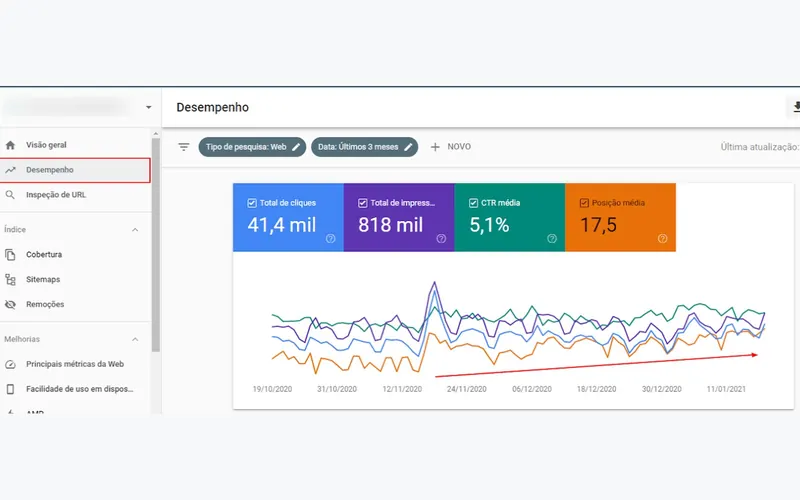
Task: Click the Tipo de pesquisa: Web filter chip
Action: 252,147
